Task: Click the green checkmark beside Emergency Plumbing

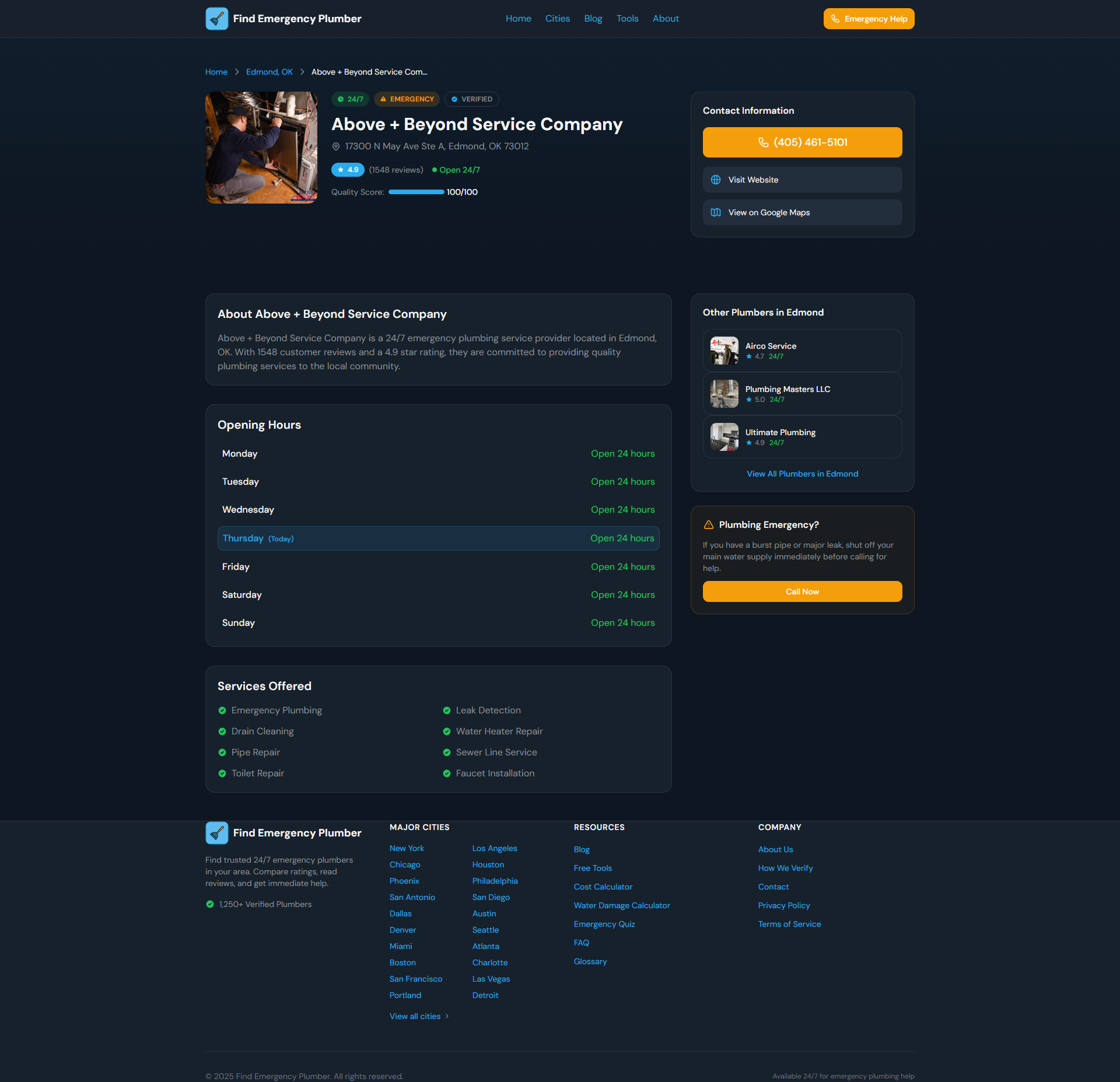Action: [222, 710]
